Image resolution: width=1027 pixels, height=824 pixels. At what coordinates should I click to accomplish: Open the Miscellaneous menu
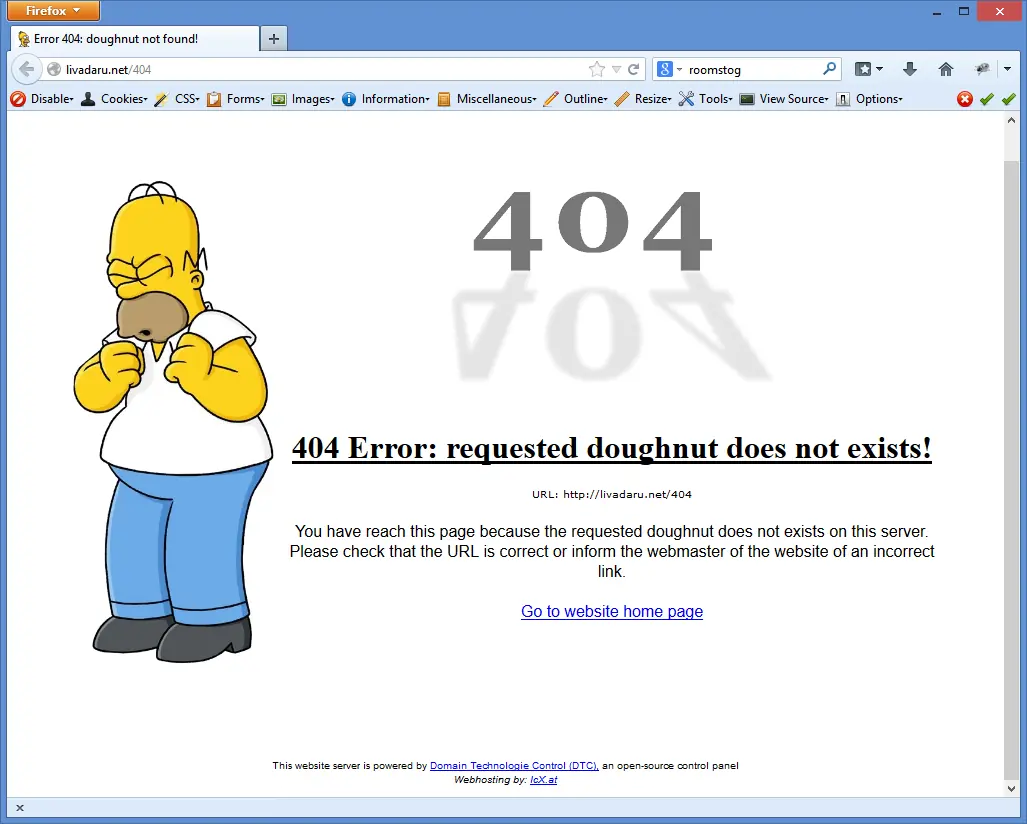coord(487,99)
